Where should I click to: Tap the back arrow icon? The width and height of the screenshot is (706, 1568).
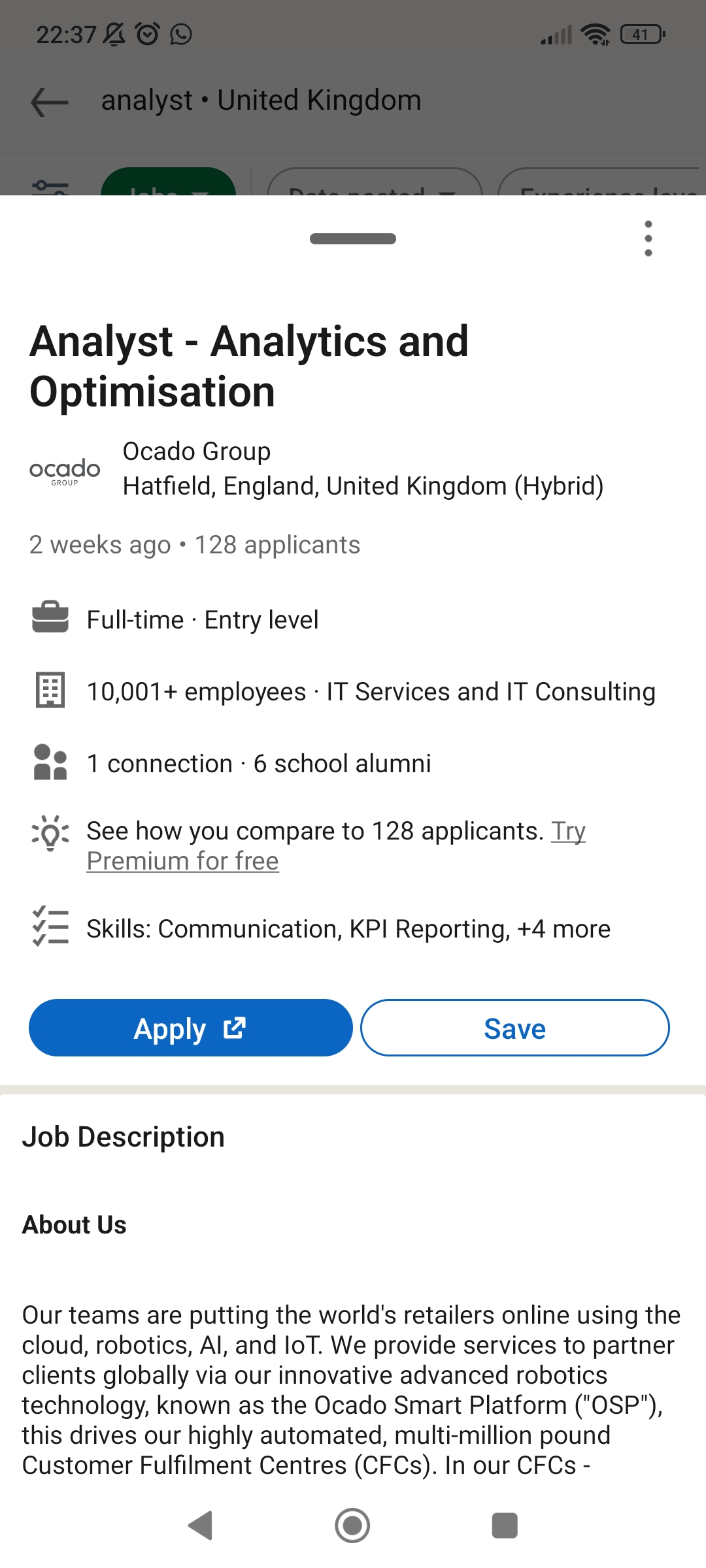point(50,102)
